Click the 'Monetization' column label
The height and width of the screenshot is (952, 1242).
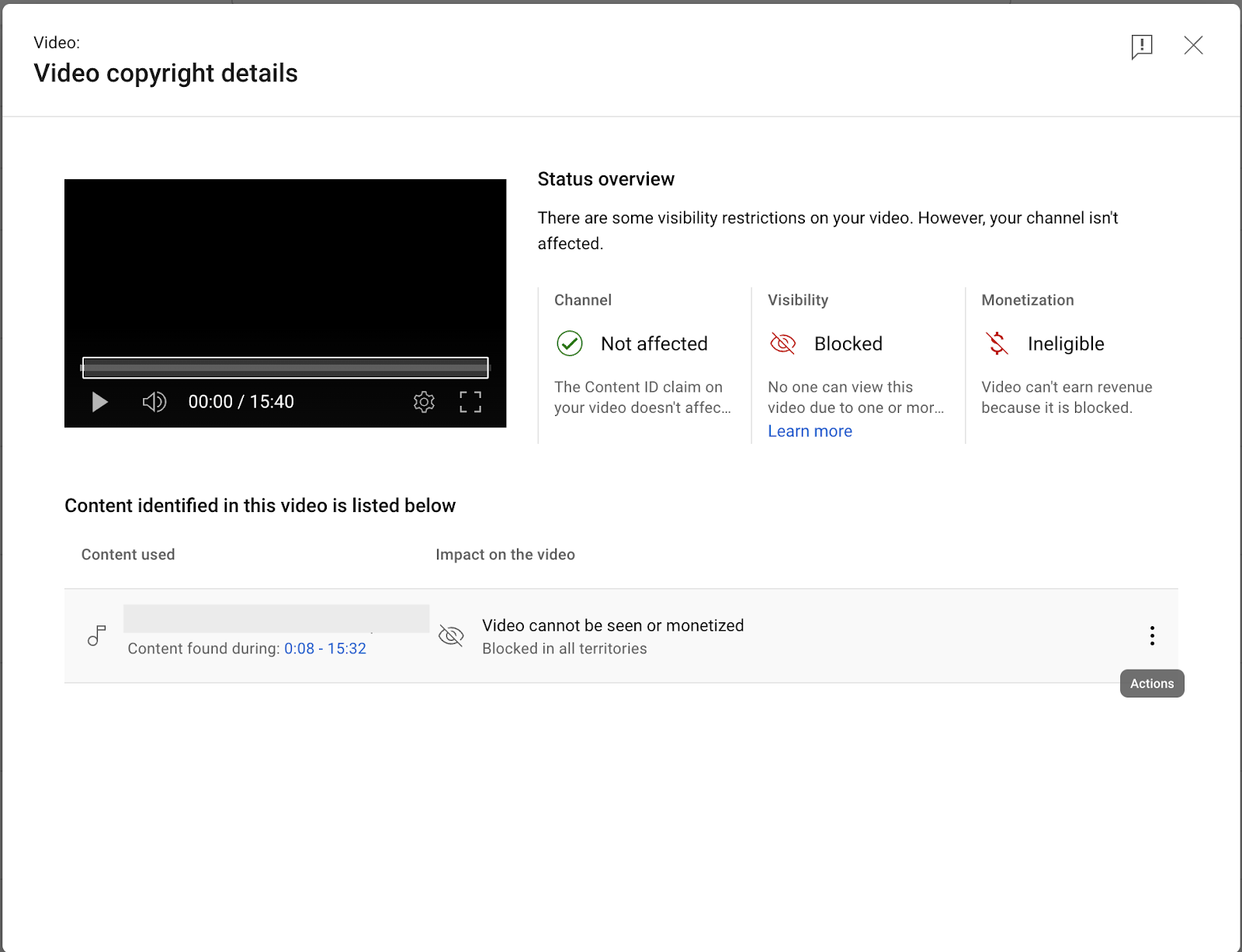click(1028, 300)
